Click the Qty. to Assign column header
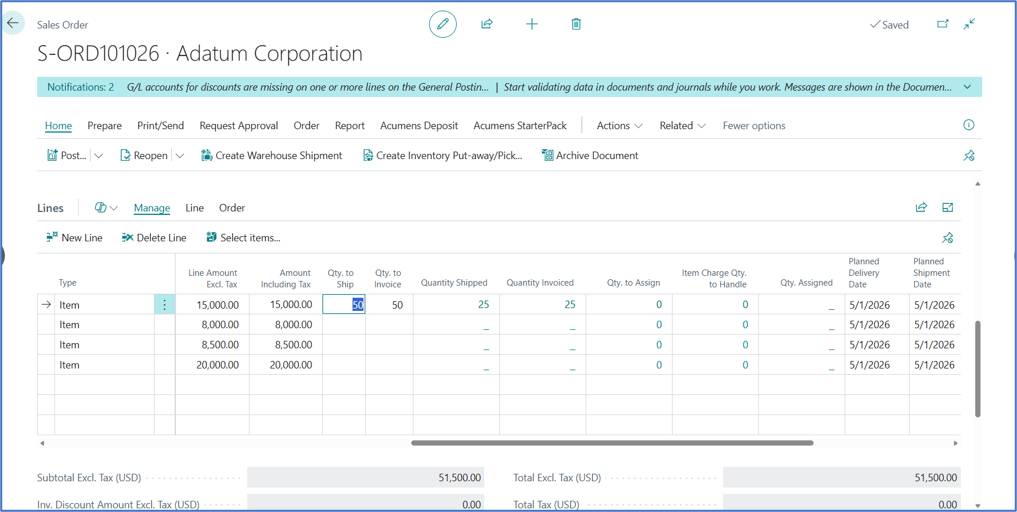The image size is (1017, 512). (x=633, y=283)
